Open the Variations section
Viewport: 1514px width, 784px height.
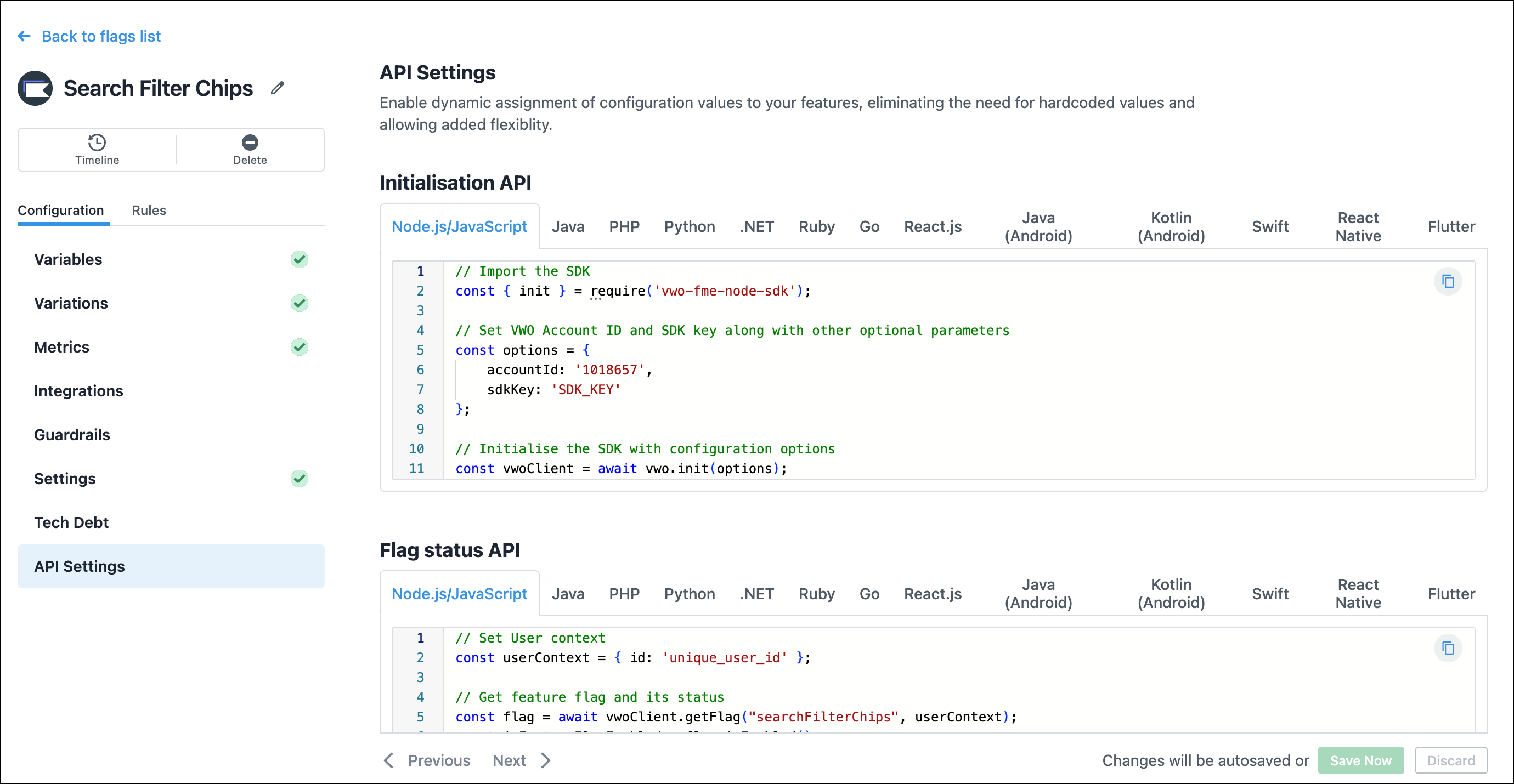tap(171, 303)
